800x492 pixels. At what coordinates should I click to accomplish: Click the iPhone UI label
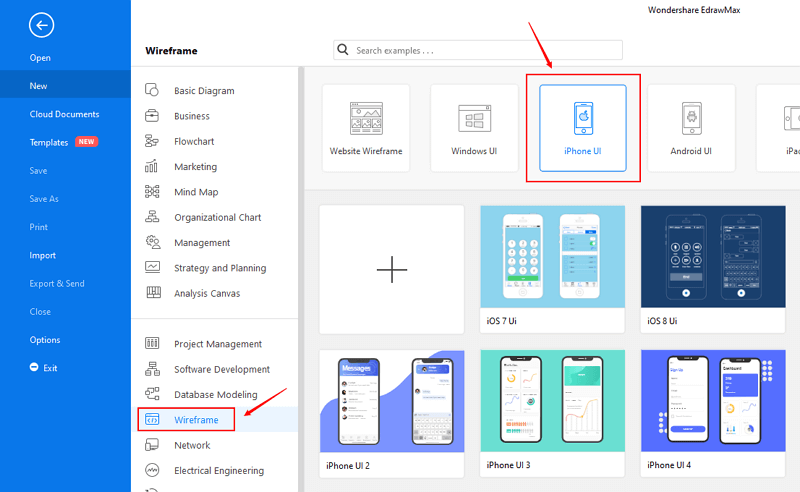pyautogui.click(x=583, y=151)
